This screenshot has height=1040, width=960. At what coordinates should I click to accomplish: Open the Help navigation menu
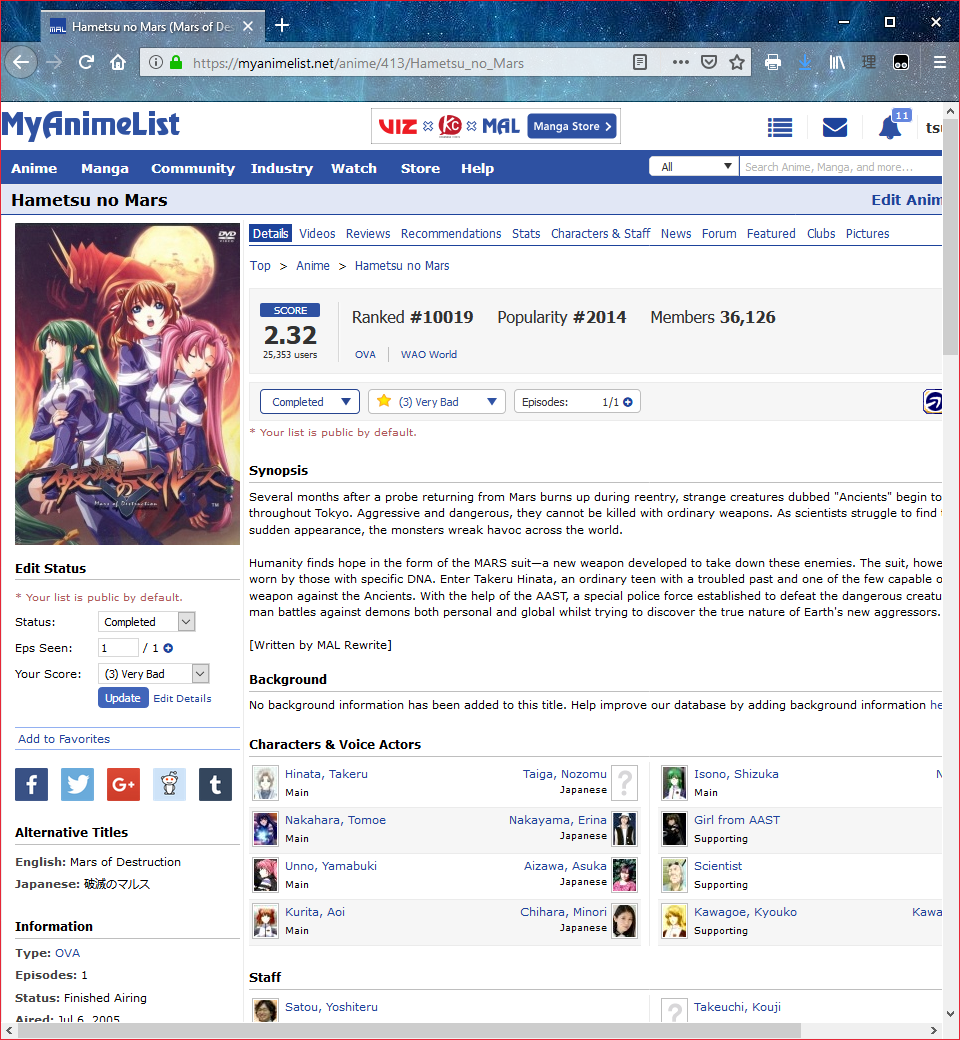(478, 168)
